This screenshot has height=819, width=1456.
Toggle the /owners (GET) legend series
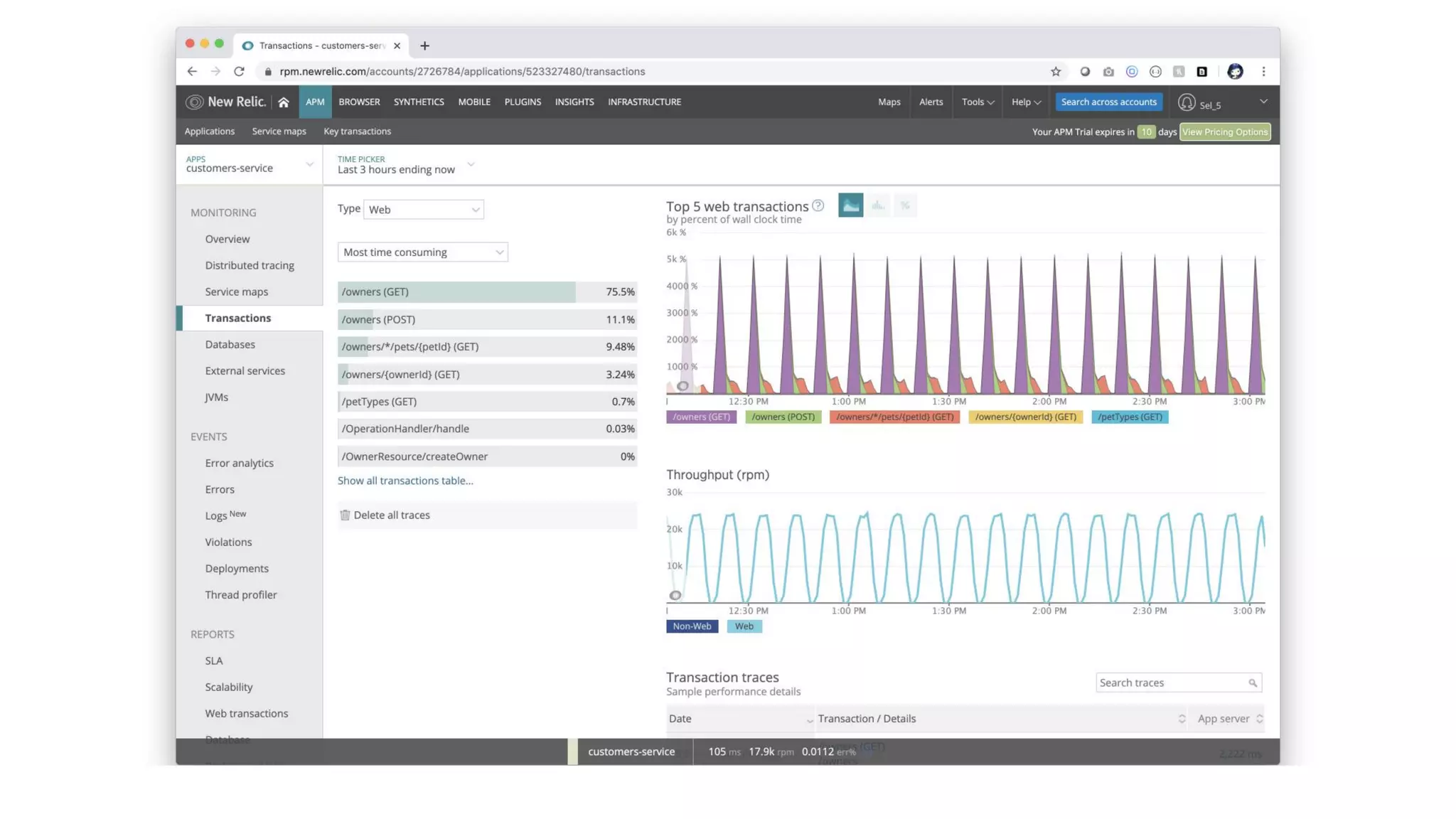coord(701,417)
